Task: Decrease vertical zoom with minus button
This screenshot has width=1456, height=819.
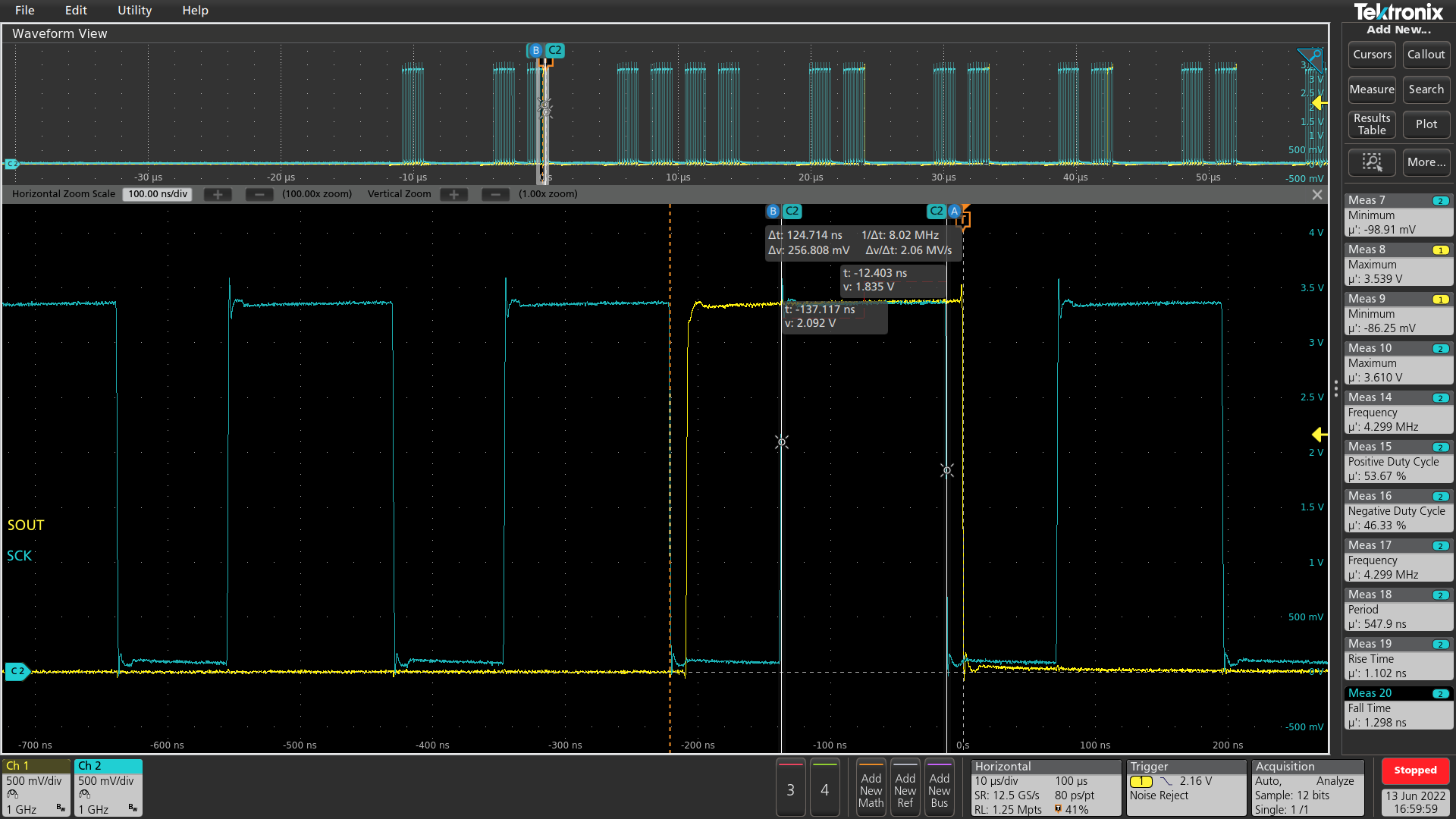Action: 495,194
